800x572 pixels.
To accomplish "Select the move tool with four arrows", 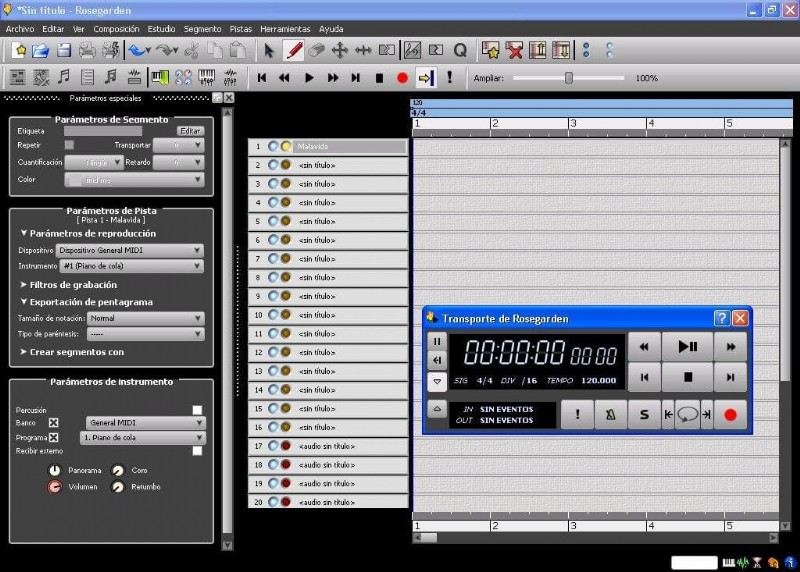I will (x=339, y=51).
